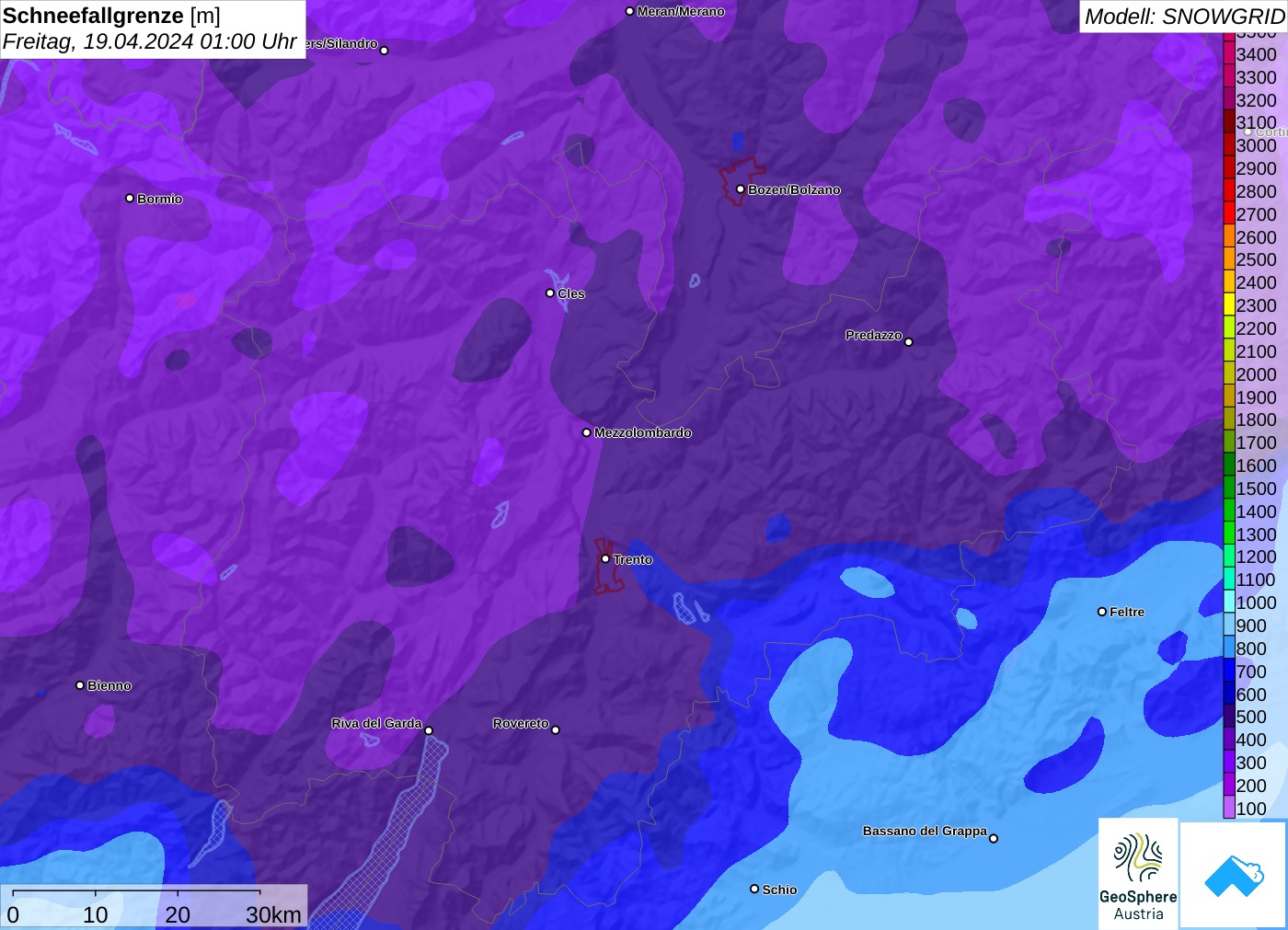Click the 2700 m legend color swatch
Screen dimensions: 1288x930
[1229, 214]
